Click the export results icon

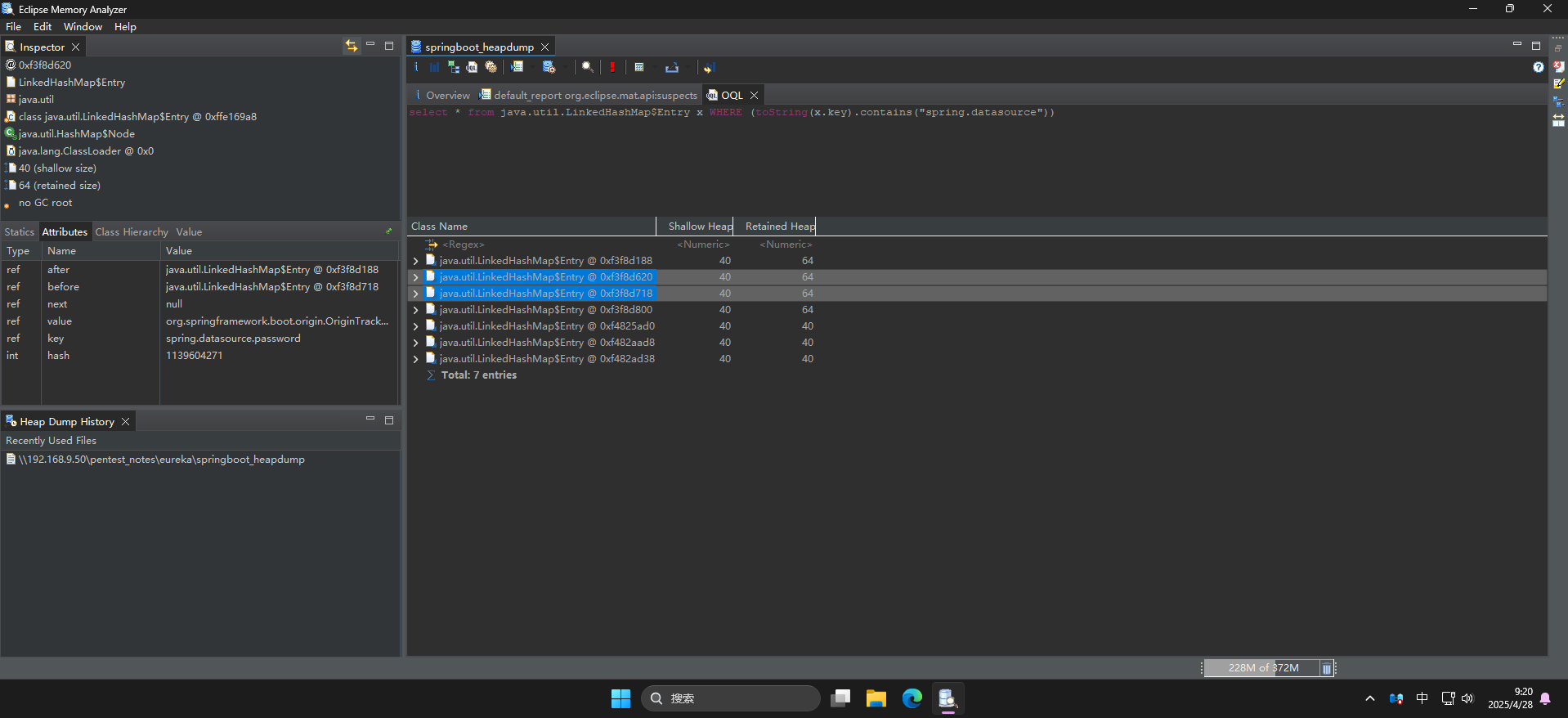672,67
